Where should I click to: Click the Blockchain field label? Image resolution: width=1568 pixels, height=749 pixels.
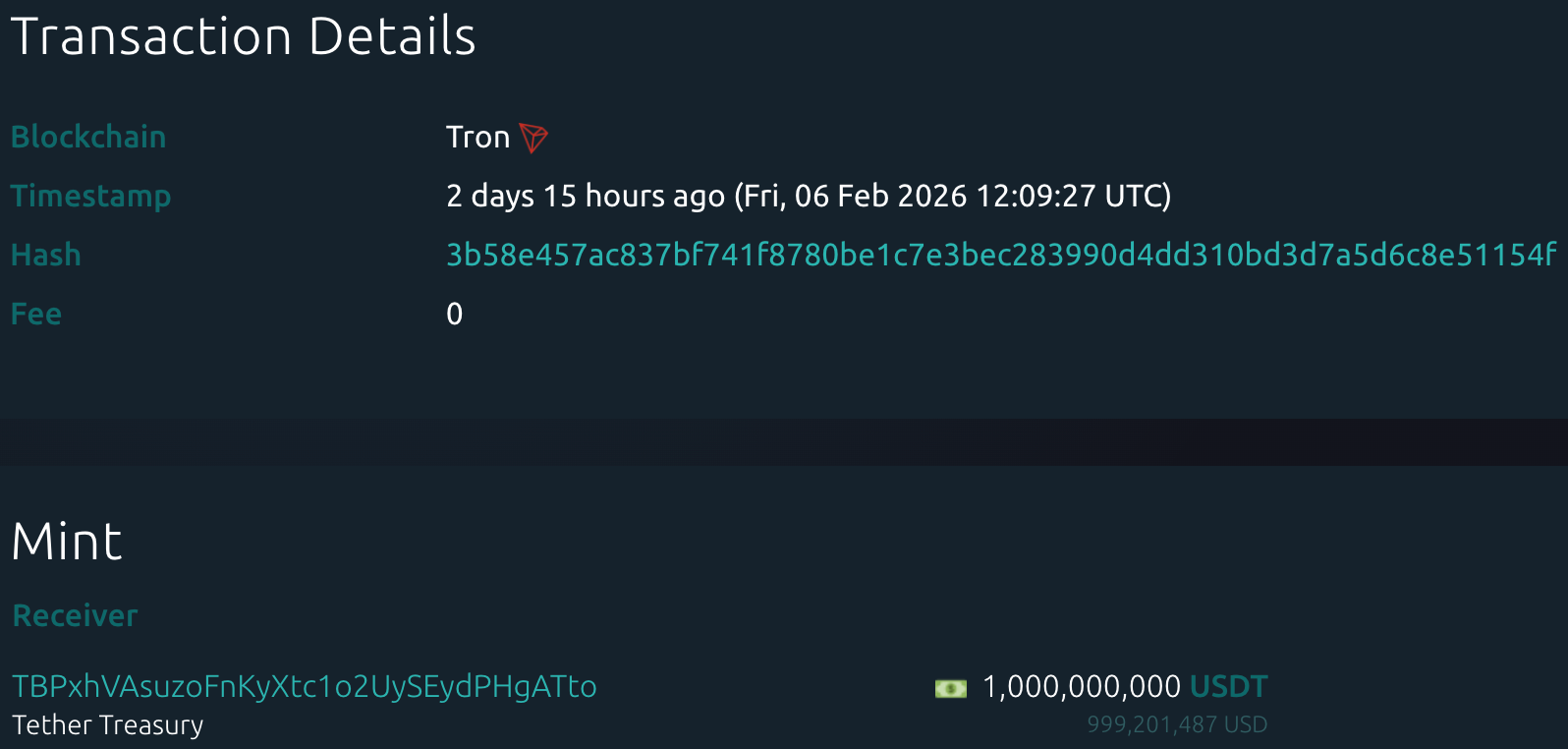coord(88,138)
